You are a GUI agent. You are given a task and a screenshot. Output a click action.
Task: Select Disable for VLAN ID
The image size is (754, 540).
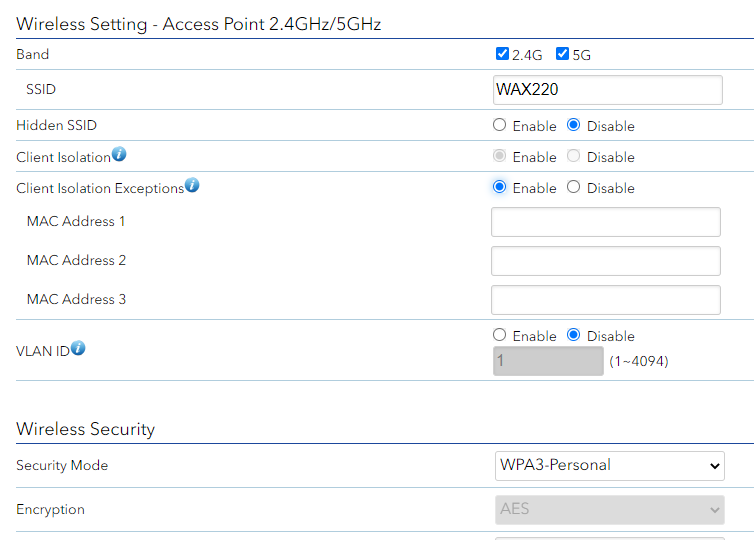tap(573, 335)
